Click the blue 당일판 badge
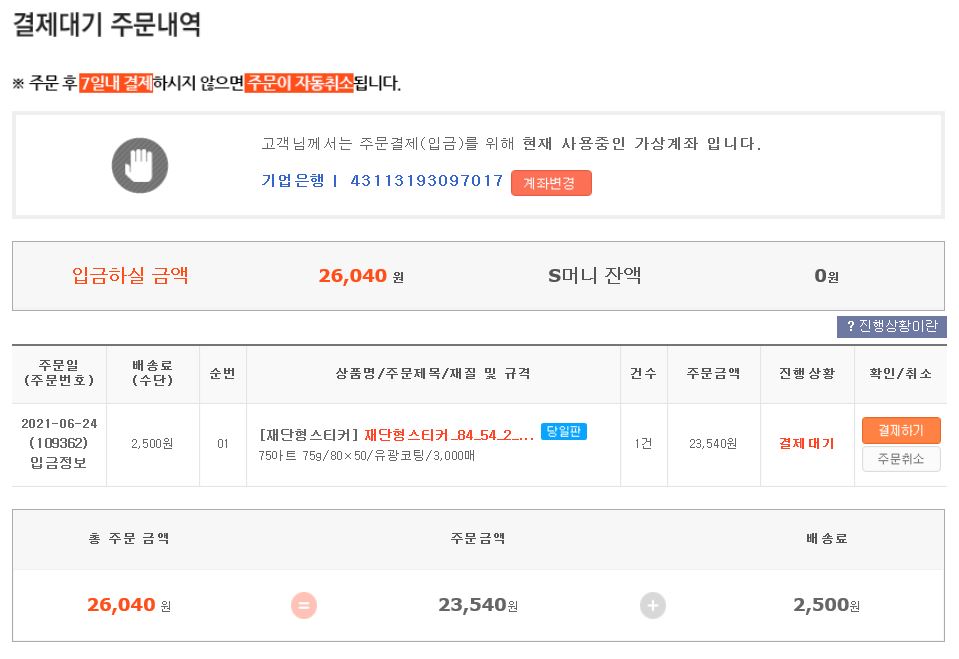 pyautogui.click(x=563, y=432)
